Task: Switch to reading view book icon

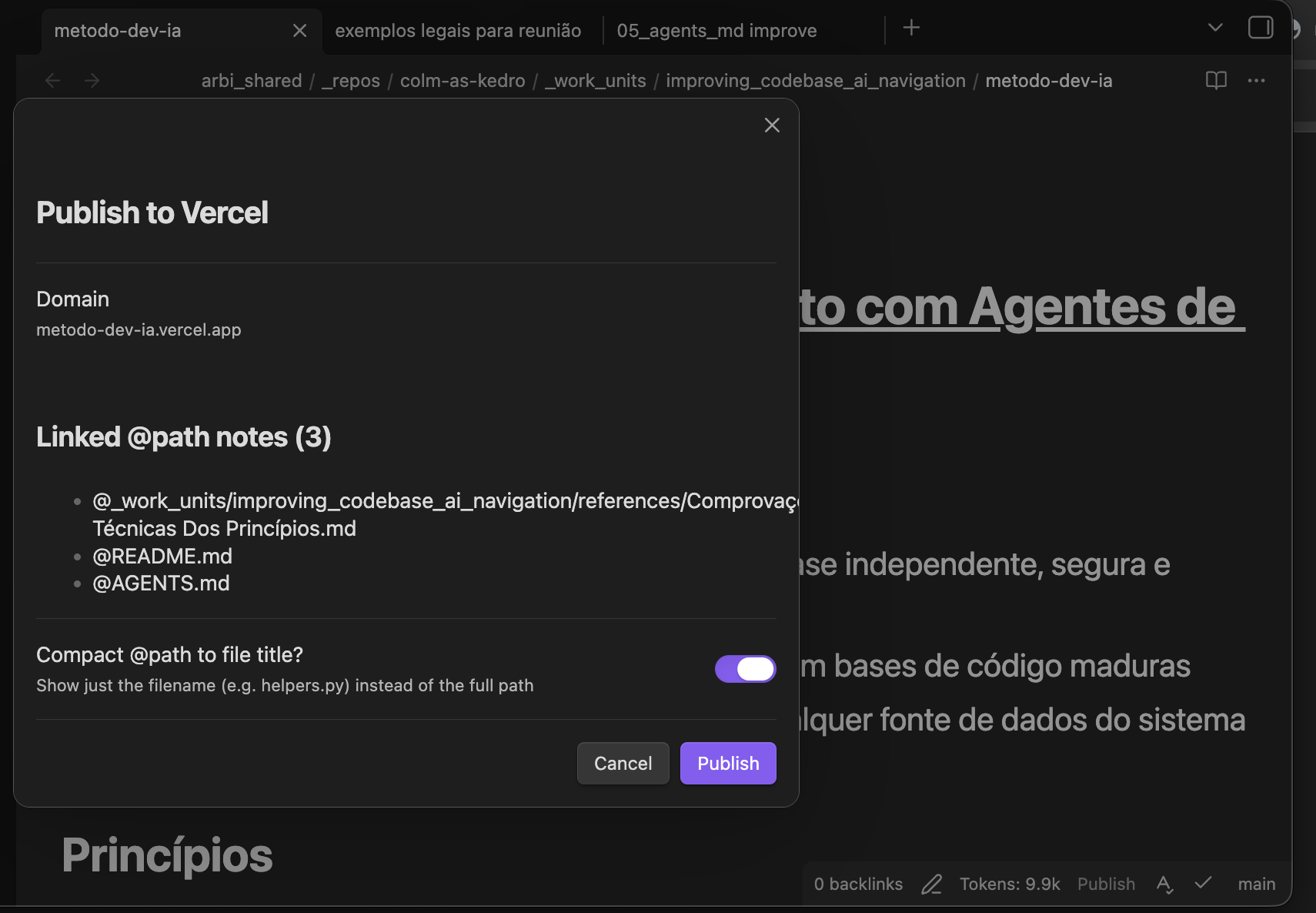Action: tap(1216, 81)
